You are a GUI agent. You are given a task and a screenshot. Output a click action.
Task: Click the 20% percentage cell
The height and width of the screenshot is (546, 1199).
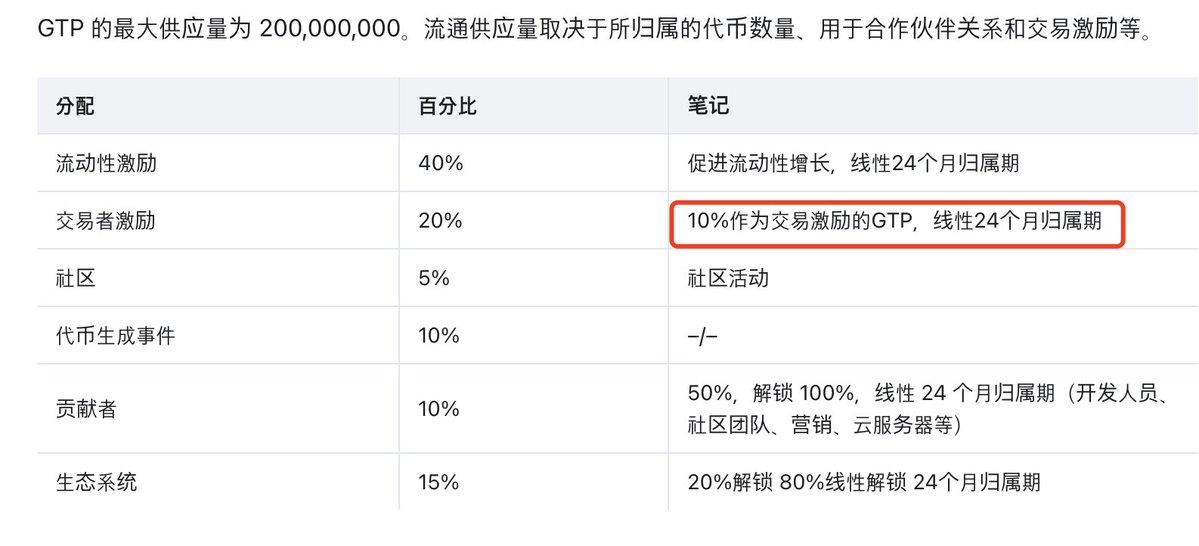point(441,221)
